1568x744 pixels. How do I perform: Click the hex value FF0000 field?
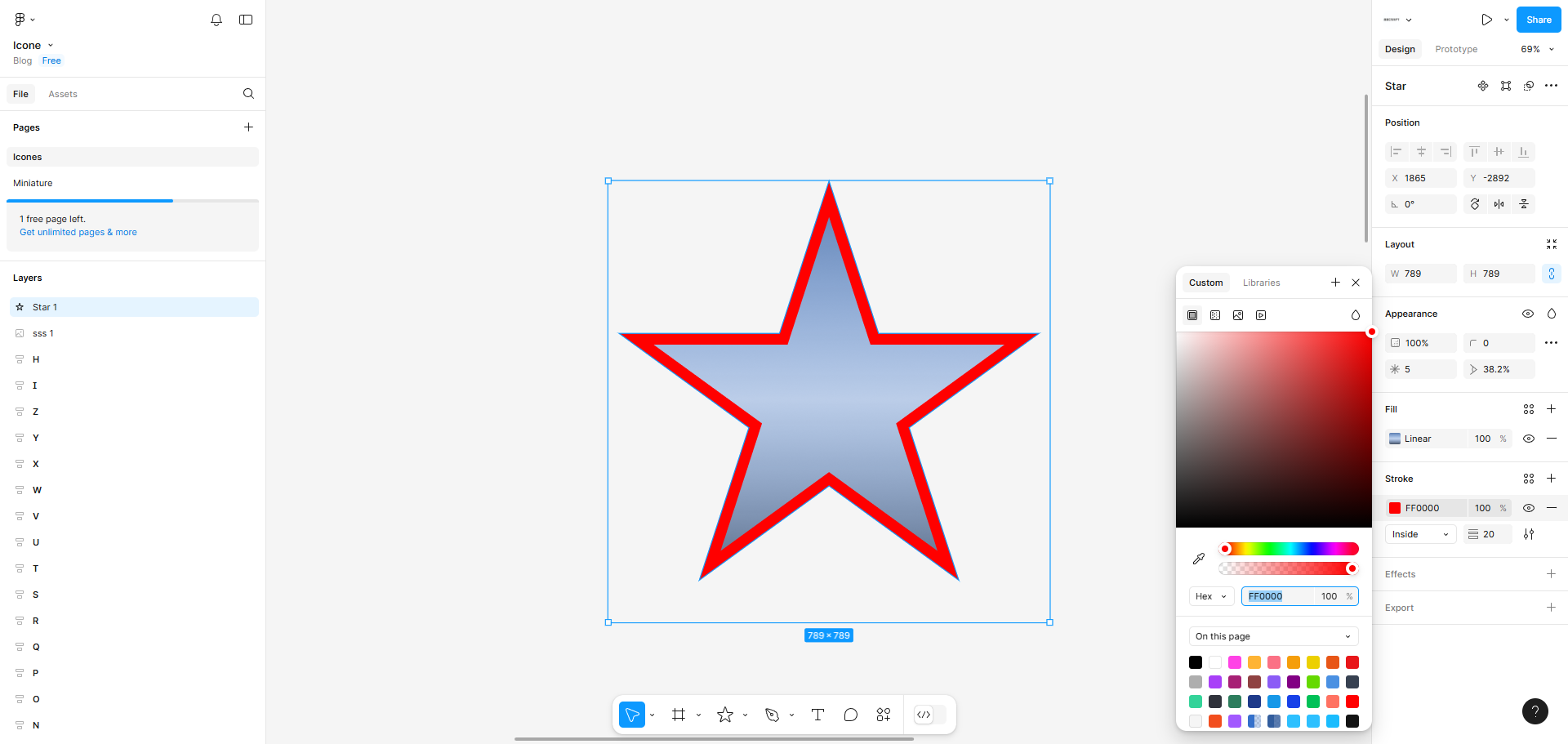(1278, 596)
